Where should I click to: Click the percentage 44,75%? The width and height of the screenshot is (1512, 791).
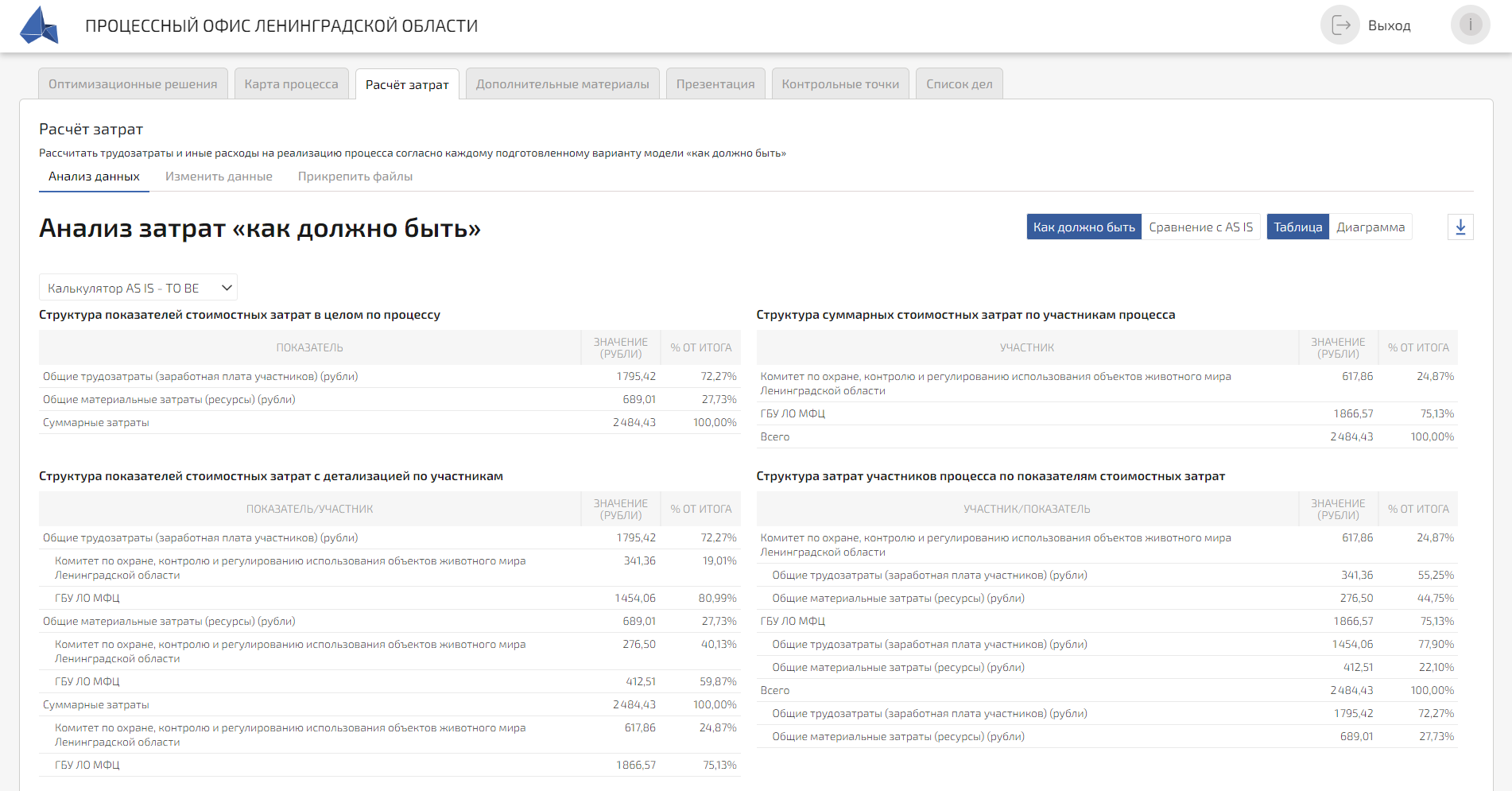[x=1436, y=599]
